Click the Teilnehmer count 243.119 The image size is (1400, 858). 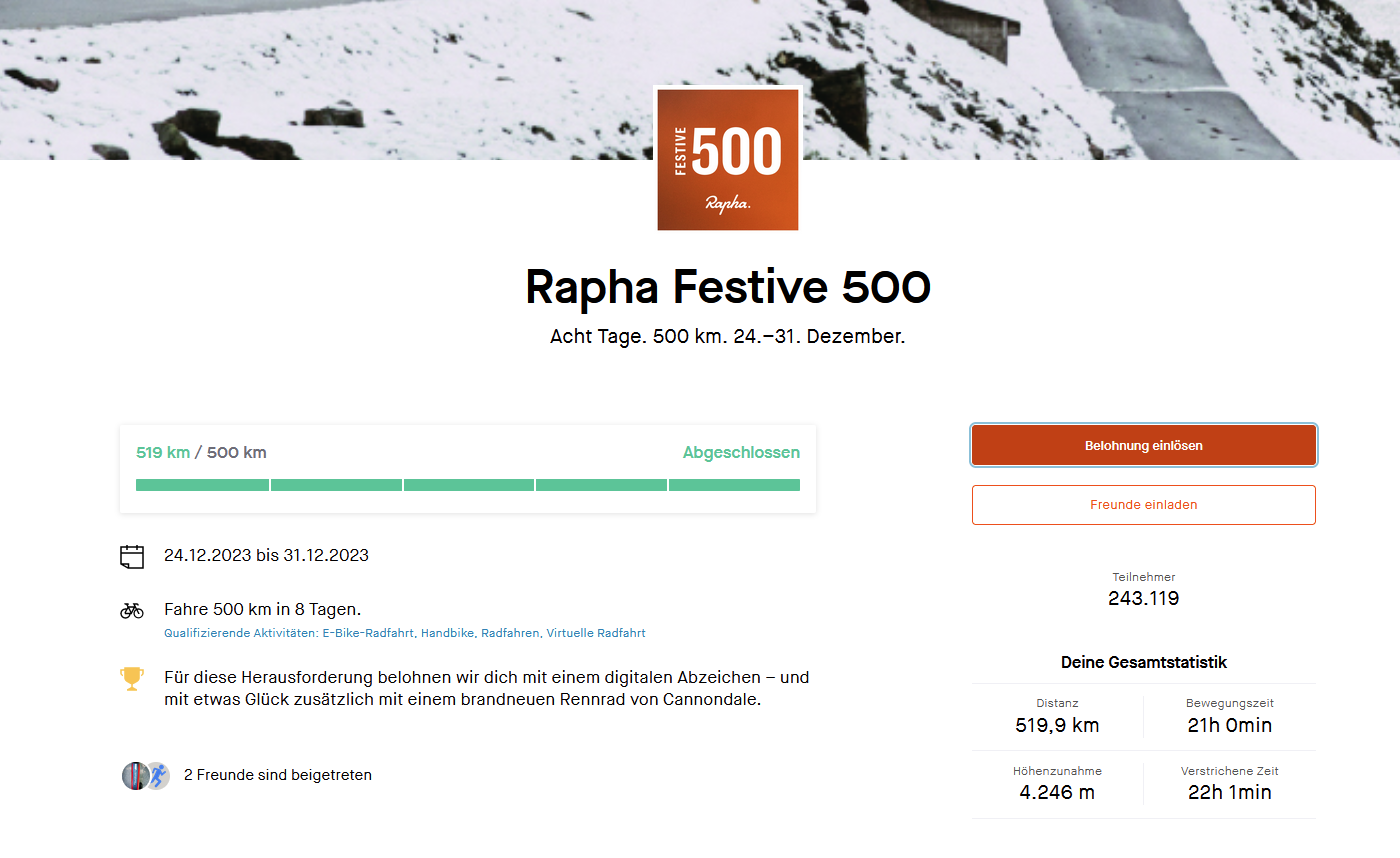[1143, 599]
